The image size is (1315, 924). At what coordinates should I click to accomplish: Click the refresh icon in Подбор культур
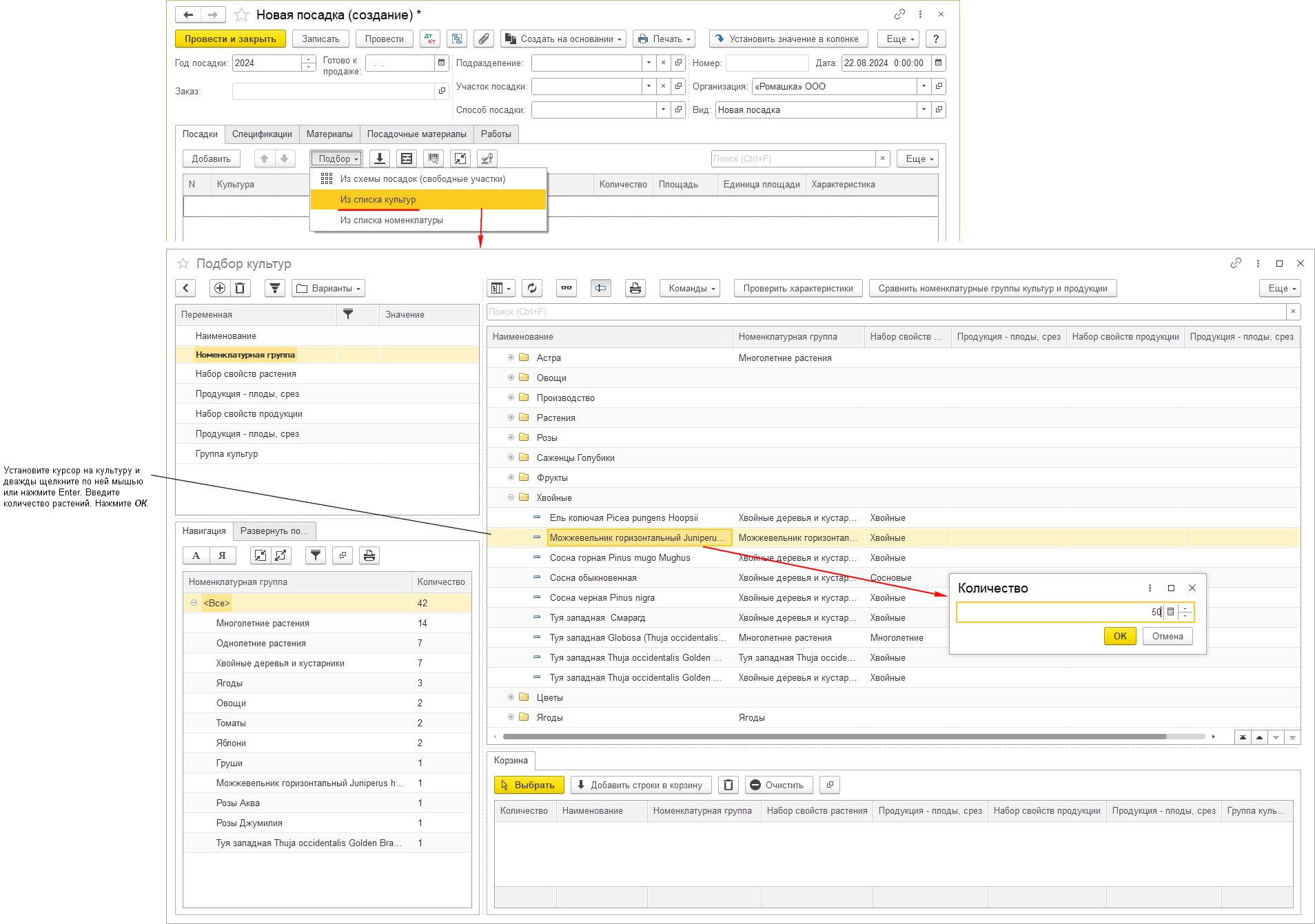pos(532,289)
